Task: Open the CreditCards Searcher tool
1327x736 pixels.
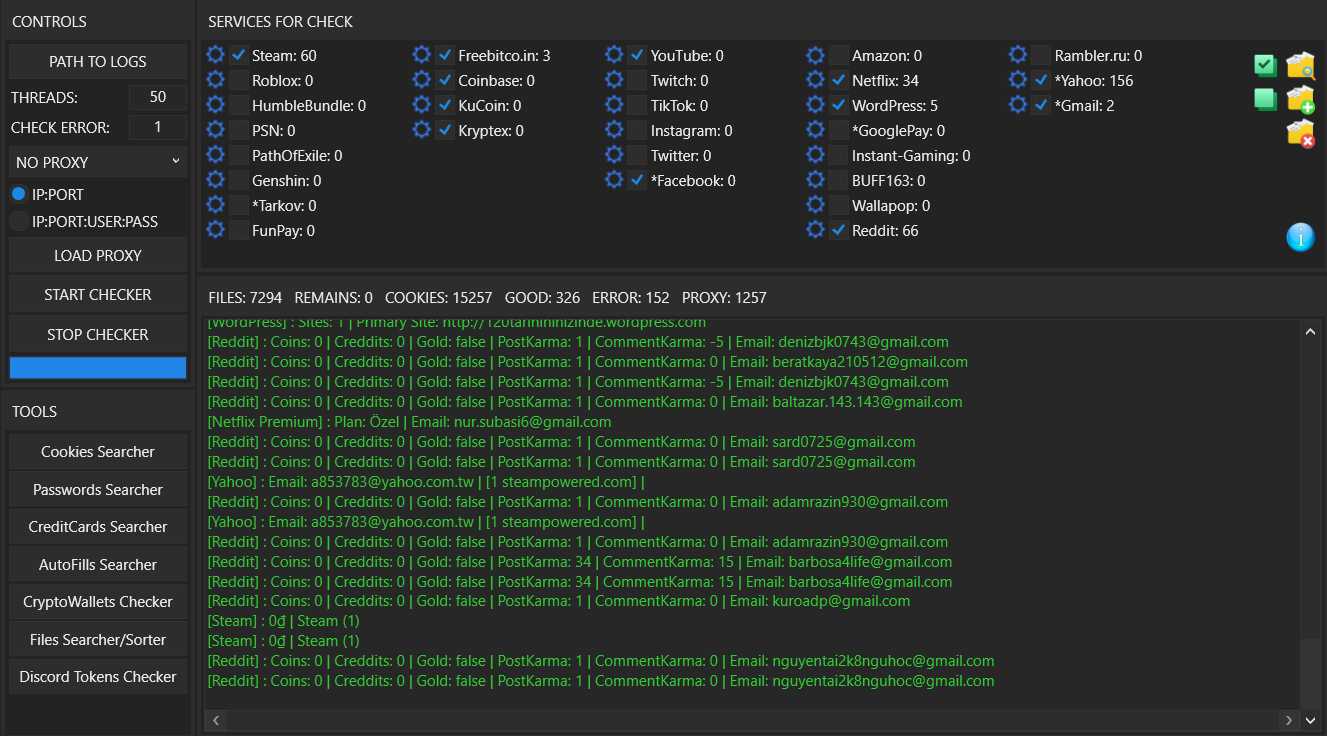Action: [x=98, y=527]
